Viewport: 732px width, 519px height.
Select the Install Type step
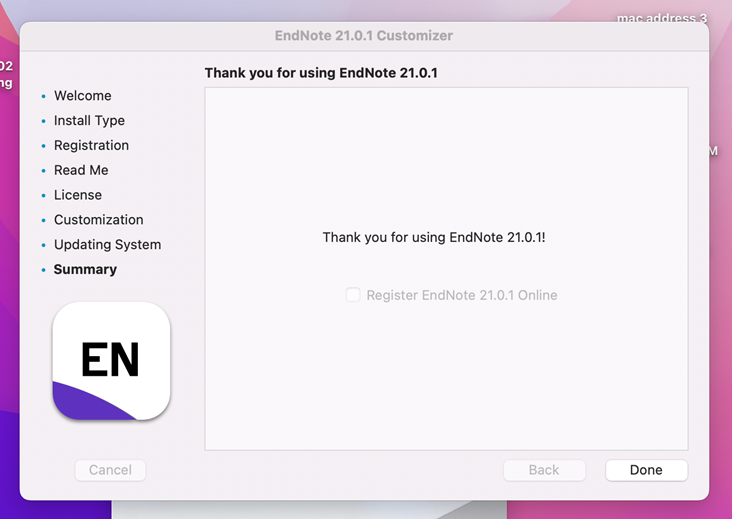pyautogui.click(x=89, y=120)
